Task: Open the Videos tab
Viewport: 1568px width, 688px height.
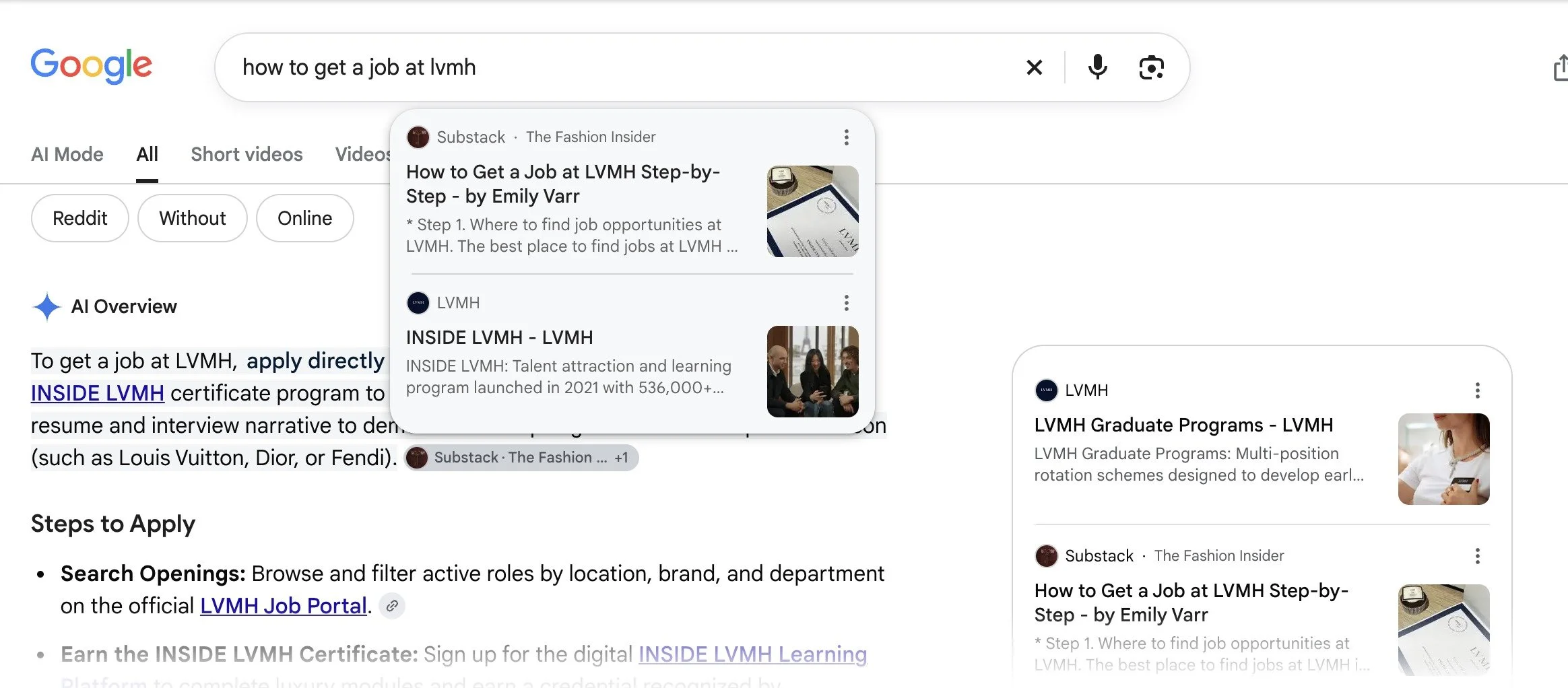Action: pos(363,155)
